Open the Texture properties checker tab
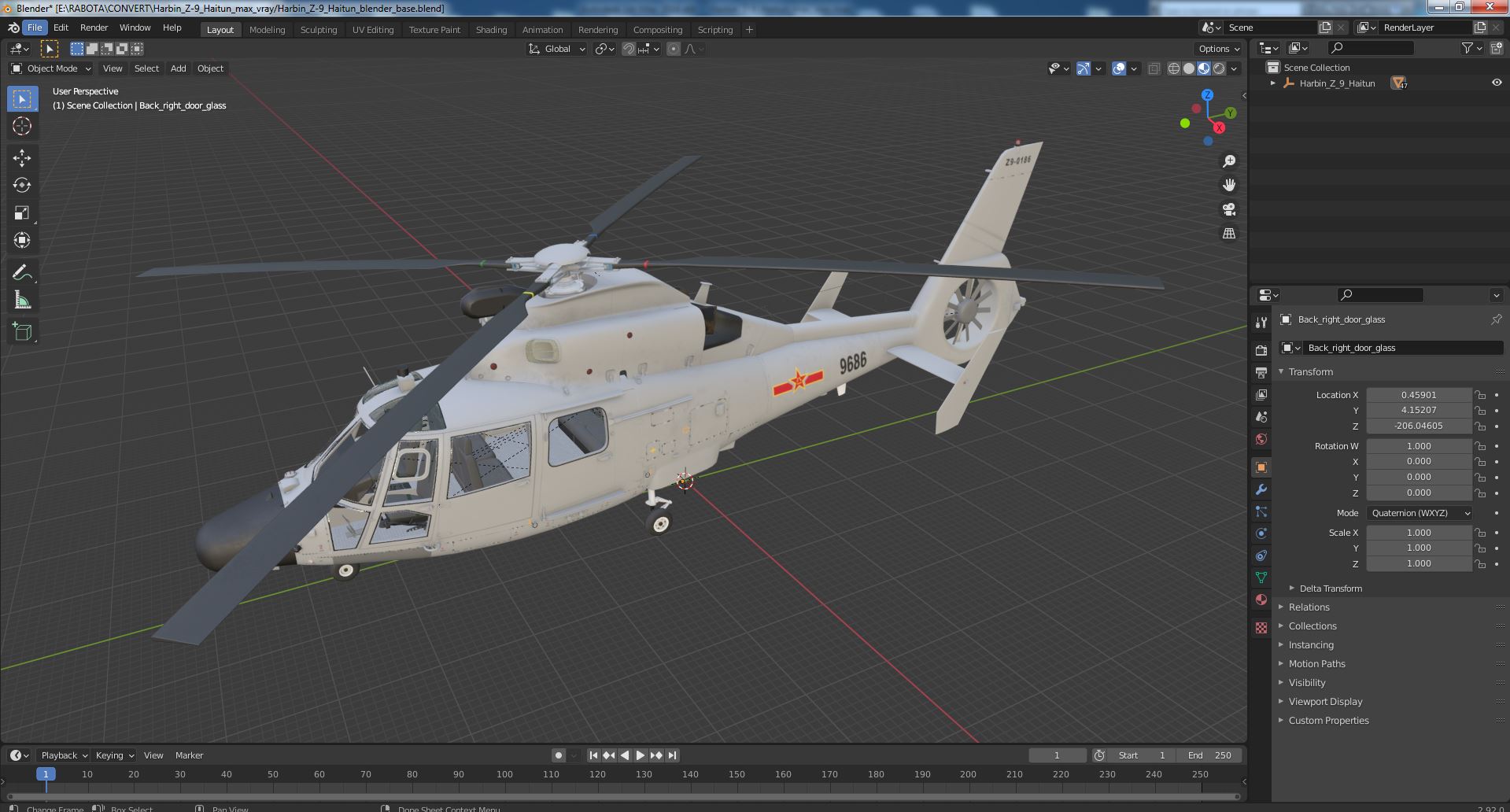This screenshot has width=1510, height=812. pos(1261,628)
